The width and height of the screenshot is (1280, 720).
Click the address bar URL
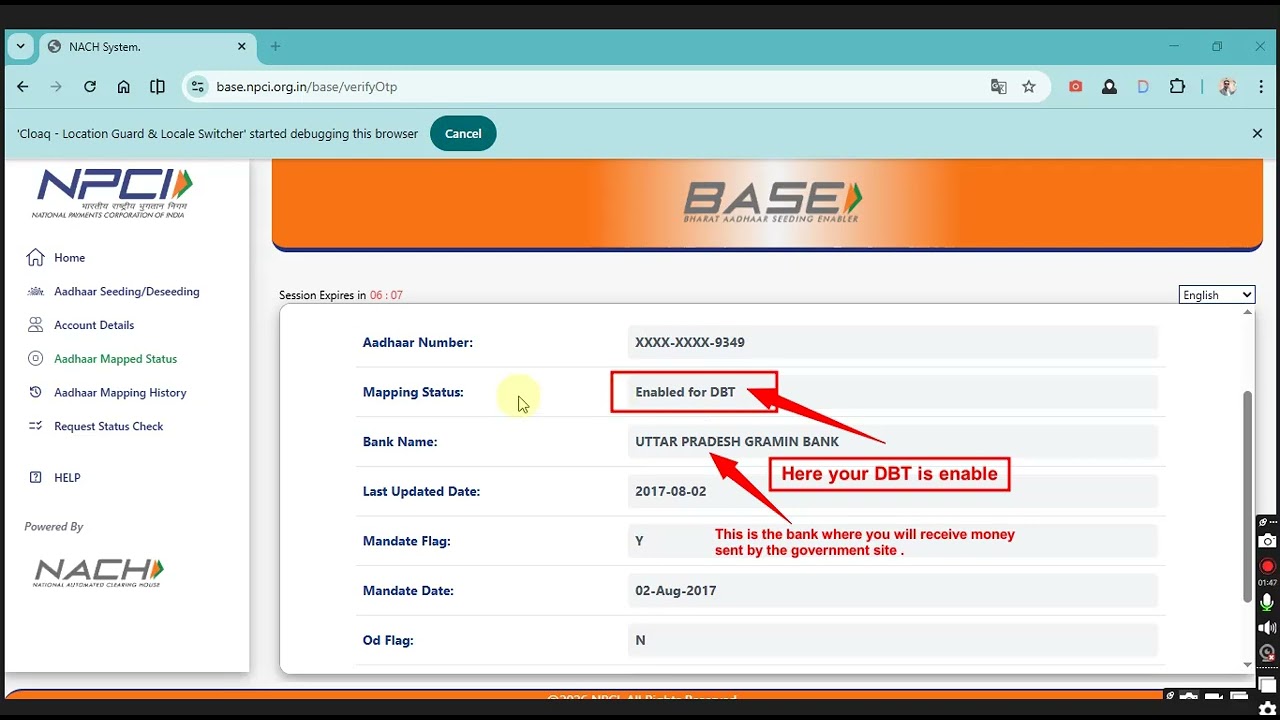pyautogui.click(x=307, y=87)
